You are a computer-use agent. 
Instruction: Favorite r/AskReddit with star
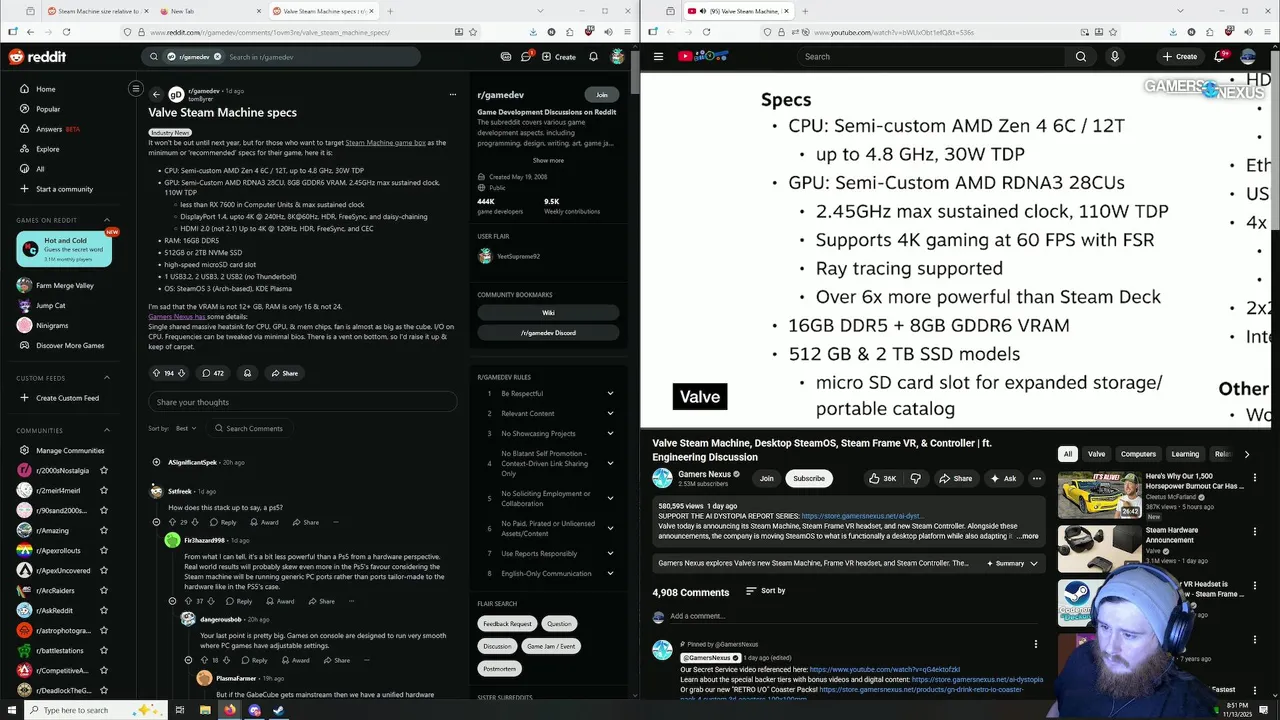104,610
